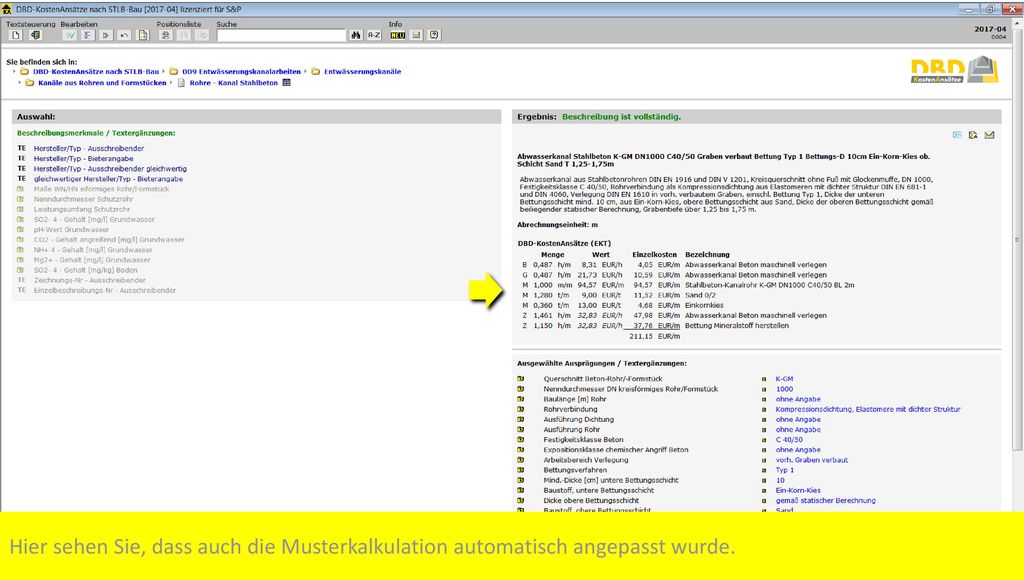
Task: Click the A-Z index button
Action: (374, 35)
